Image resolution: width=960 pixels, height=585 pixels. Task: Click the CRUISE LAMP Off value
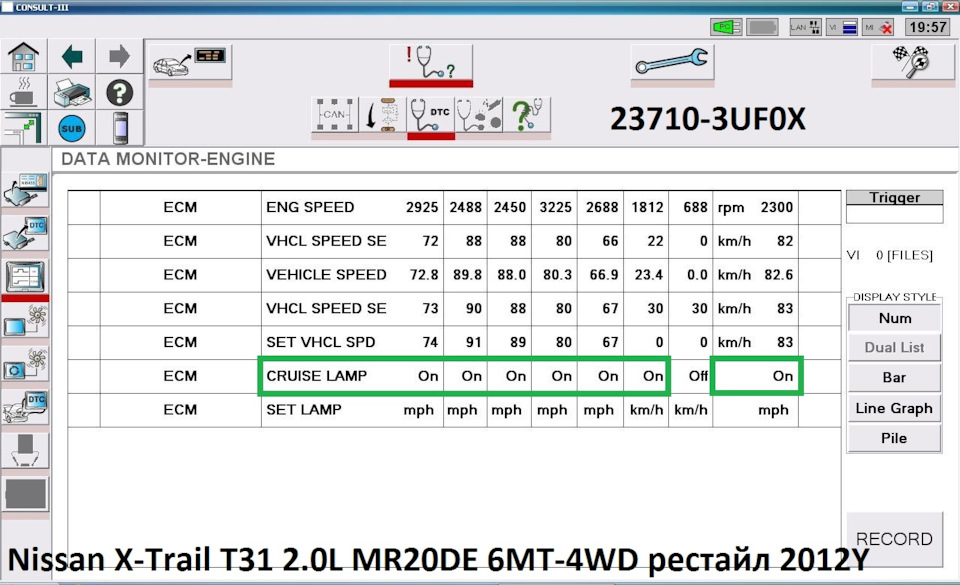coord(698,376)
